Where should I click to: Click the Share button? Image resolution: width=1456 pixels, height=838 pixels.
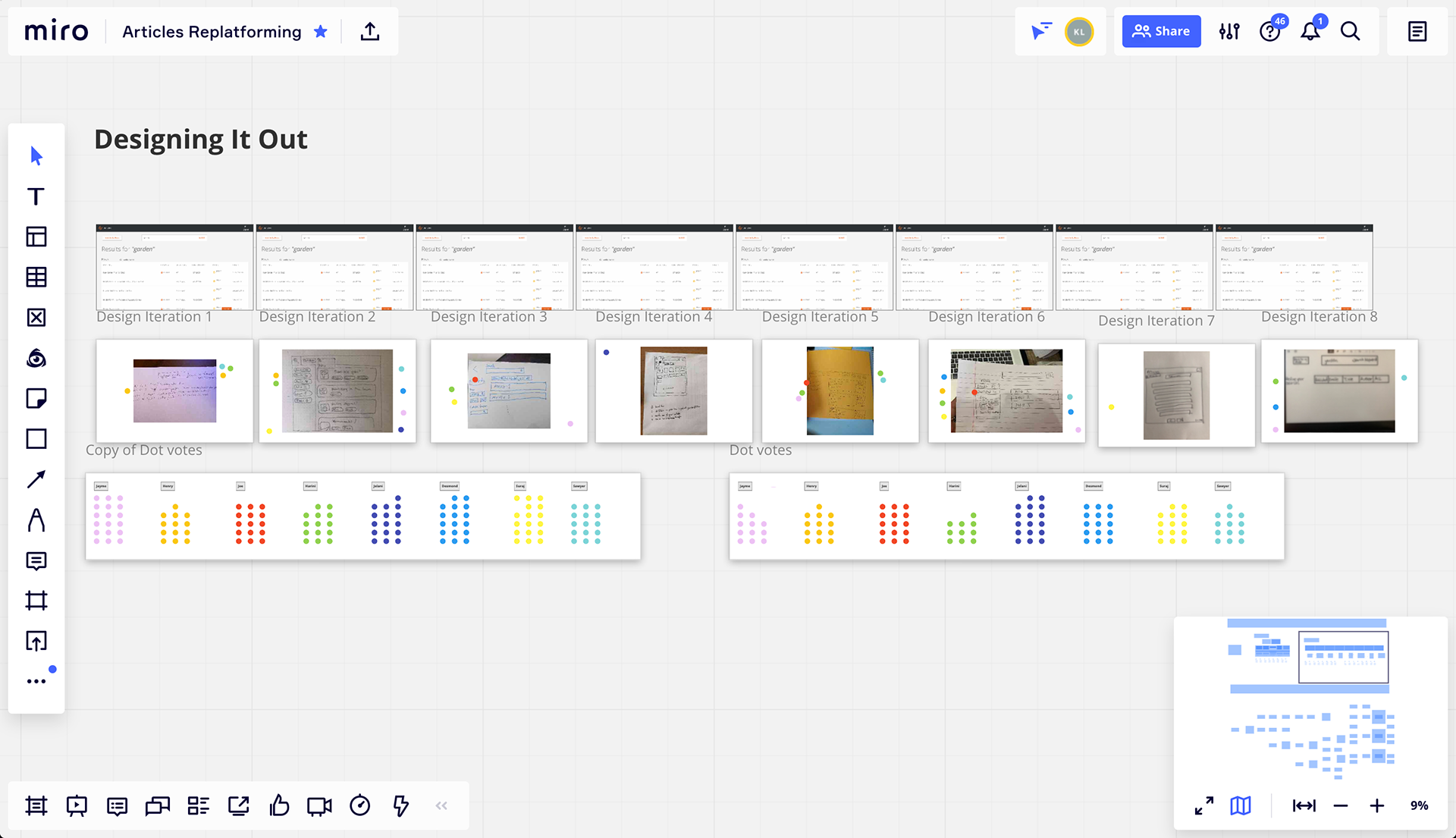click(1161, 31)
